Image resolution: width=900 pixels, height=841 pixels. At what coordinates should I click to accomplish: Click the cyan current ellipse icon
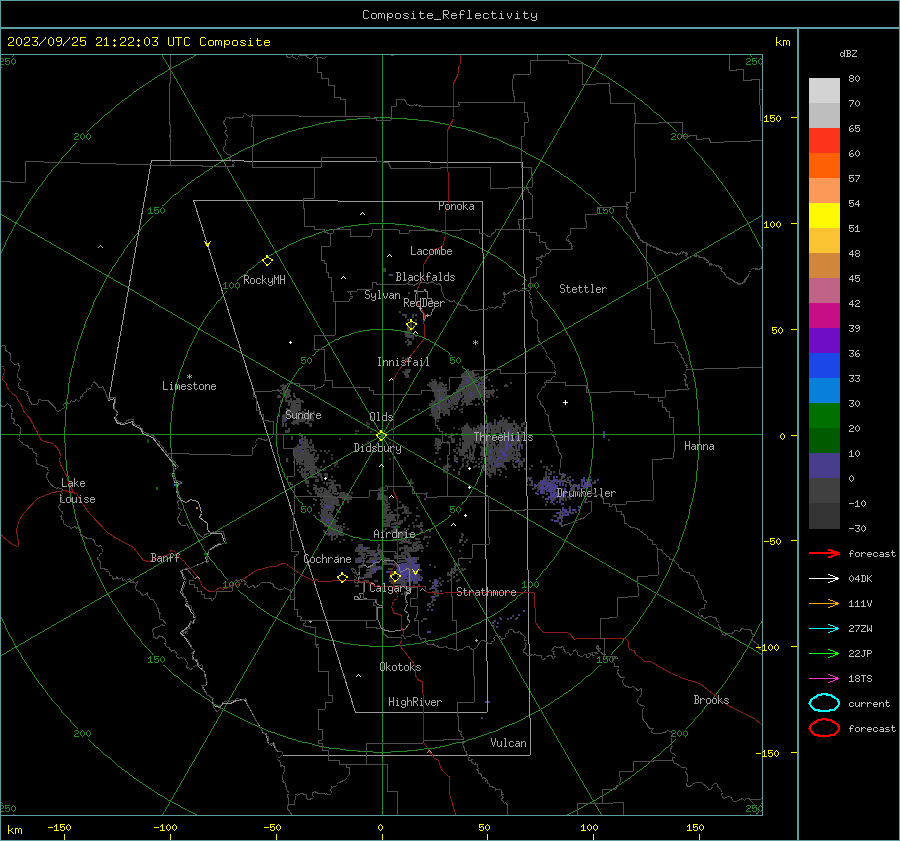(x=824, y=703)
